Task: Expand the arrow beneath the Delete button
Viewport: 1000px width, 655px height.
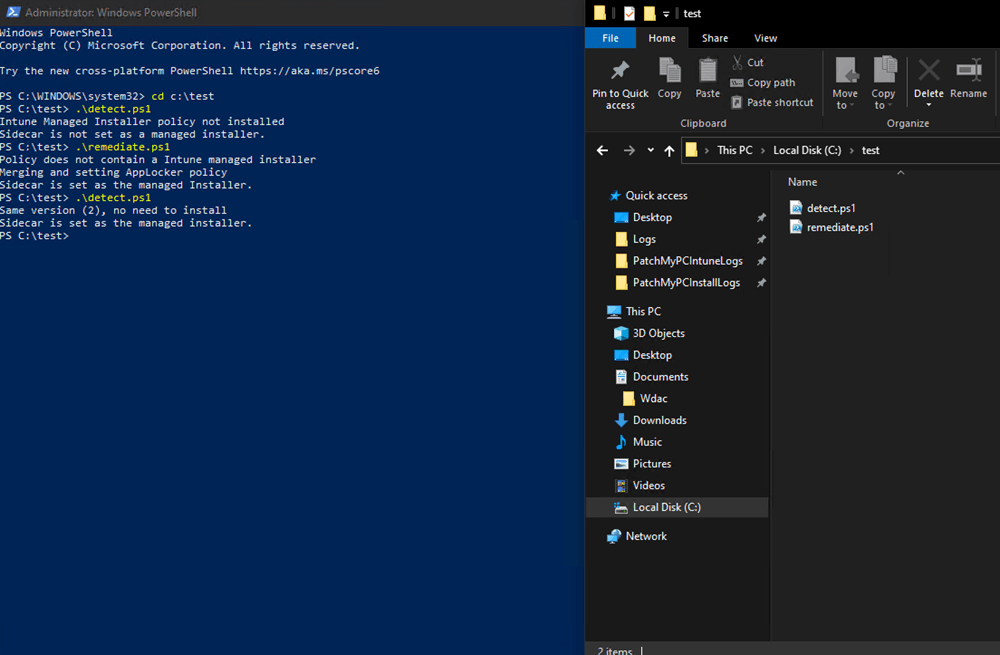Action: pyautogui.click(x=929, y=105)
